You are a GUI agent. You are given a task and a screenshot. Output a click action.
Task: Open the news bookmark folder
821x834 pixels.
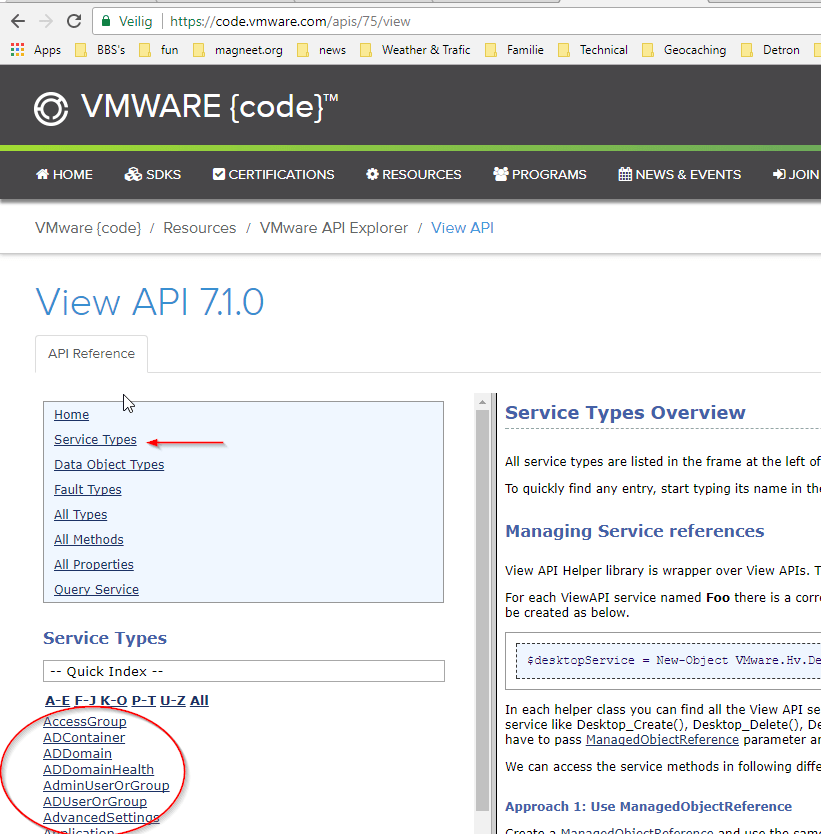pyautogui.click(x=322, y=50)
